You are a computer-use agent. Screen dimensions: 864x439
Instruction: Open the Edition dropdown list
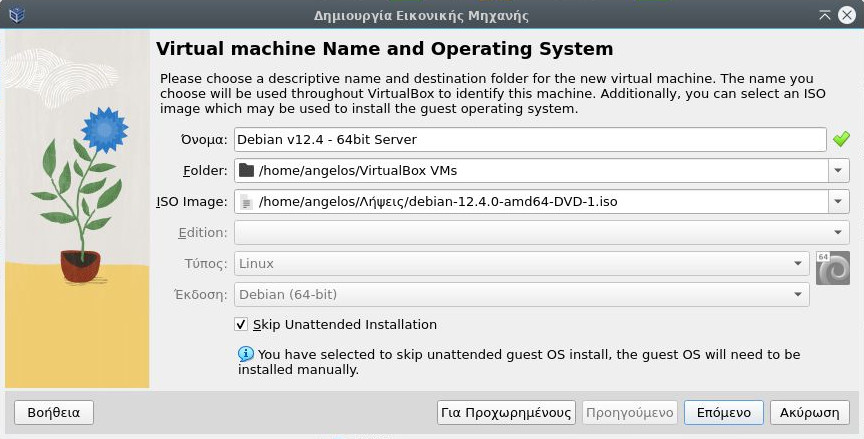(838, 233)
